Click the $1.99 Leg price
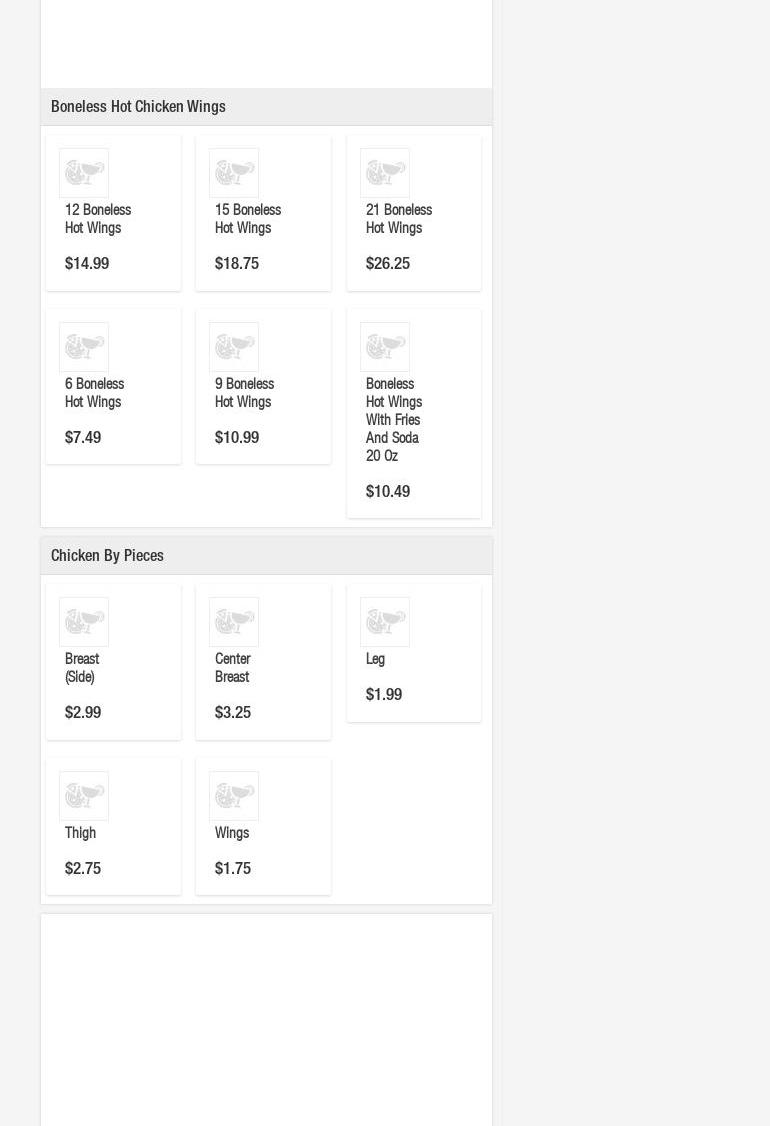770x1126 pixels. coord(384,695)
